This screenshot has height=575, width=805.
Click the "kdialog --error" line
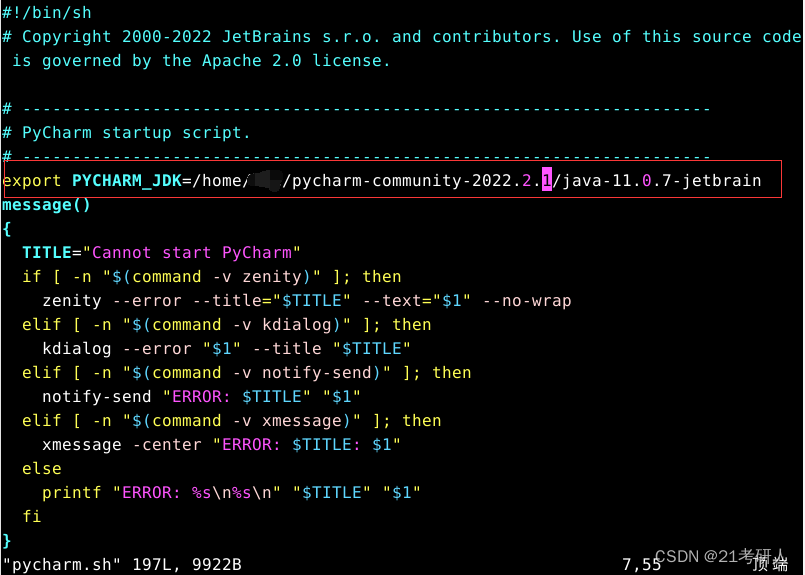point(226,349)
